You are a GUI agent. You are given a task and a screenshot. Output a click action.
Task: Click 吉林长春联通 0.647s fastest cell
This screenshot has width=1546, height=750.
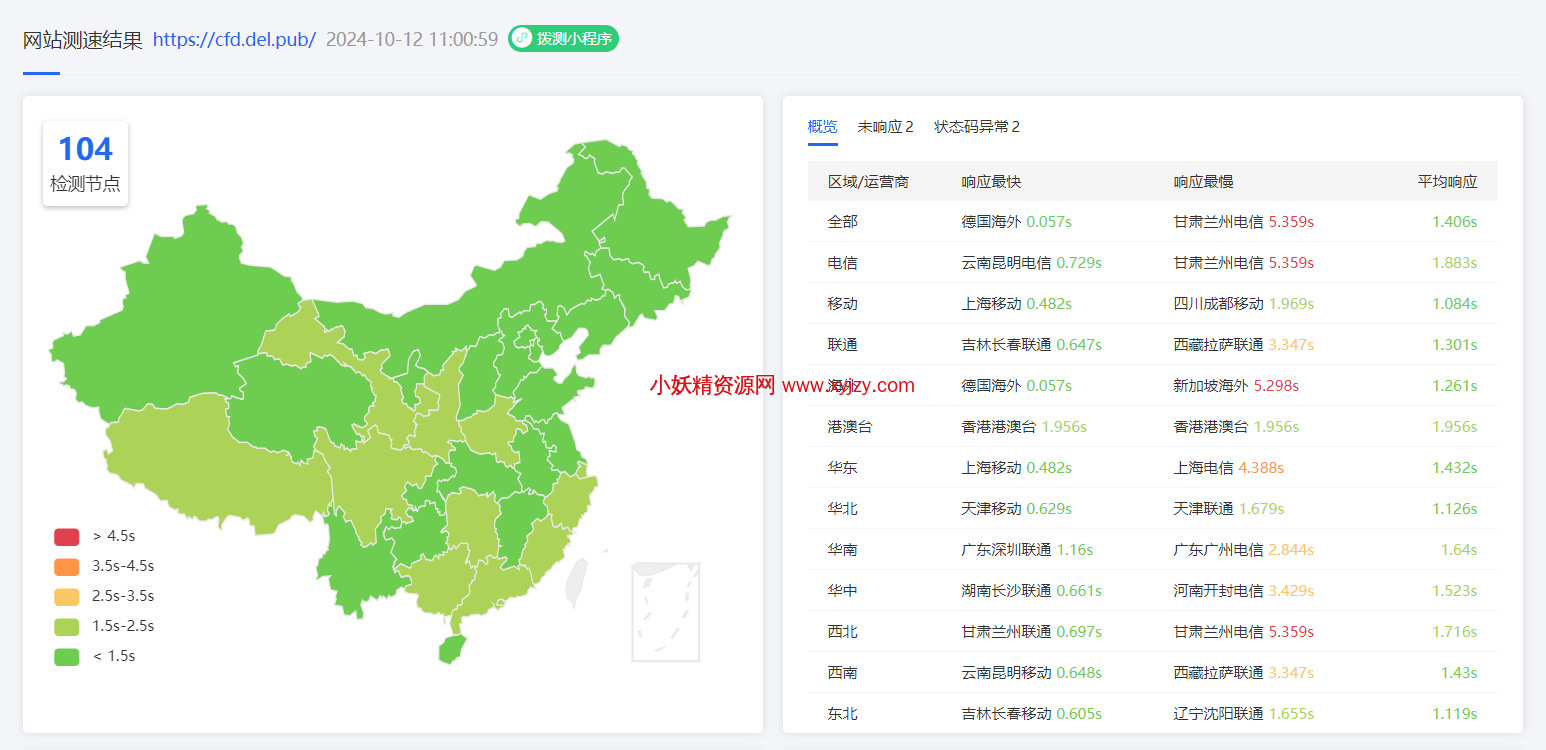click(x=1032, y=345)
